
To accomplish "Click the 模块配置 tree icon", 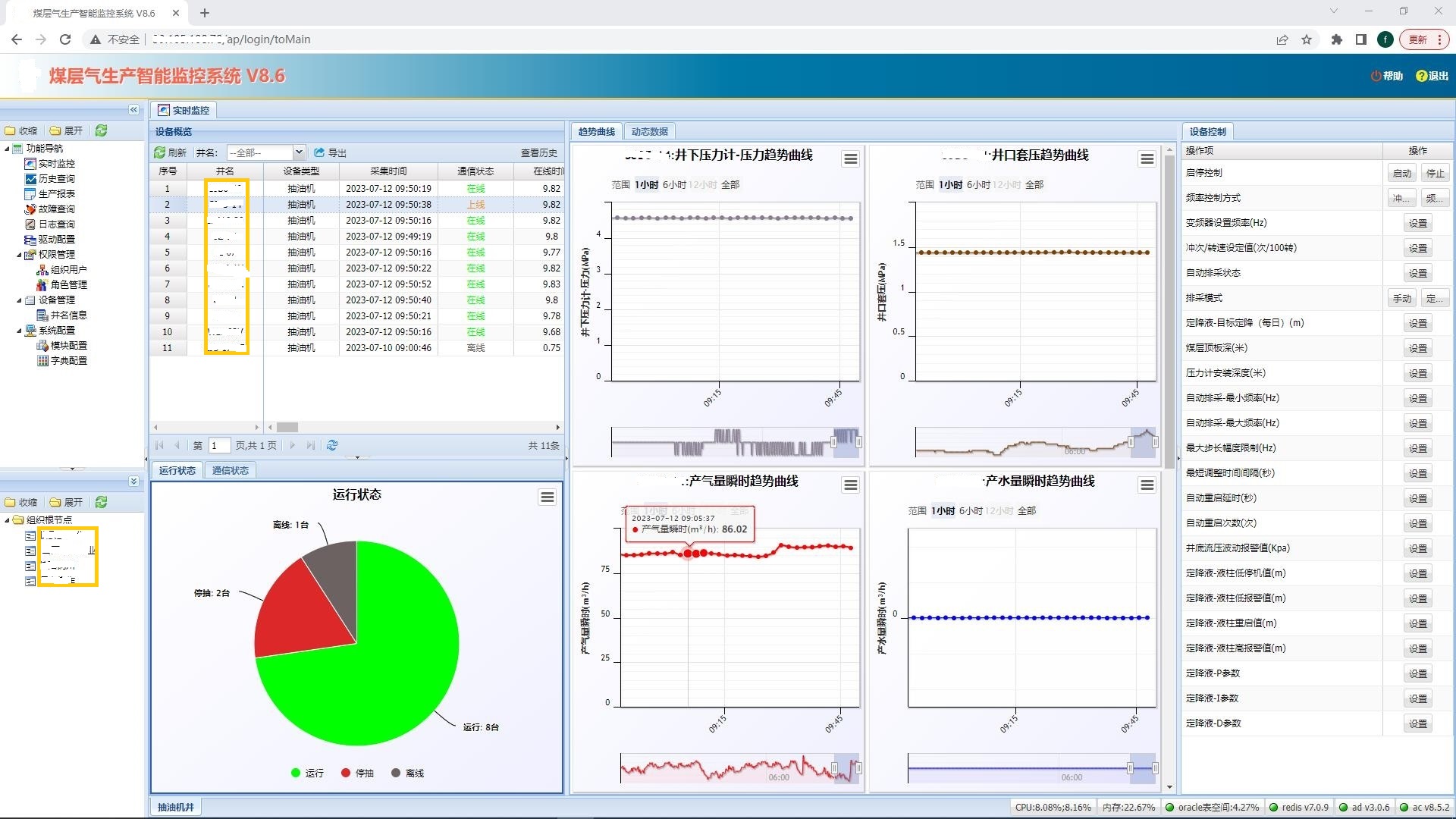I will (42, 346).
